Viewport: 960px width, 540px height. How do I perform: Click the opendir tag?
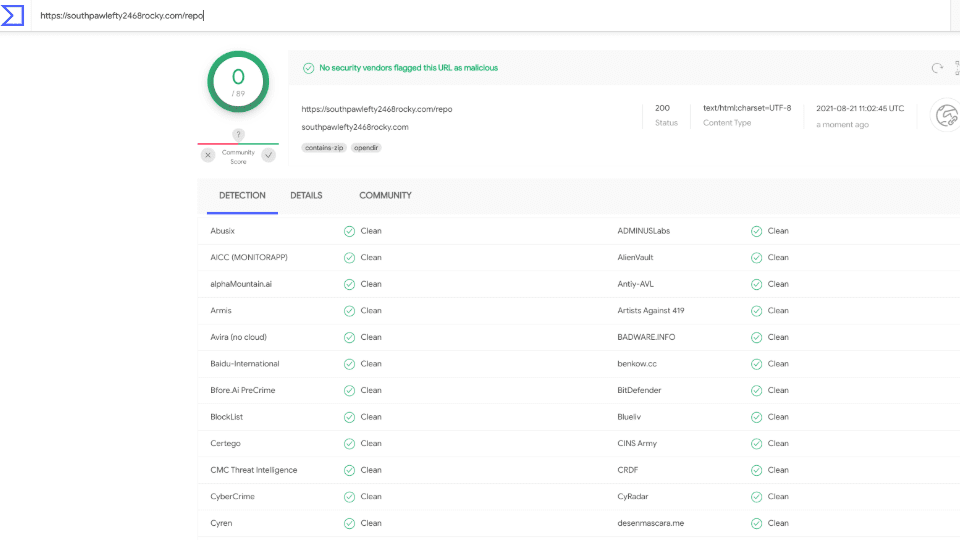point(367,147)
